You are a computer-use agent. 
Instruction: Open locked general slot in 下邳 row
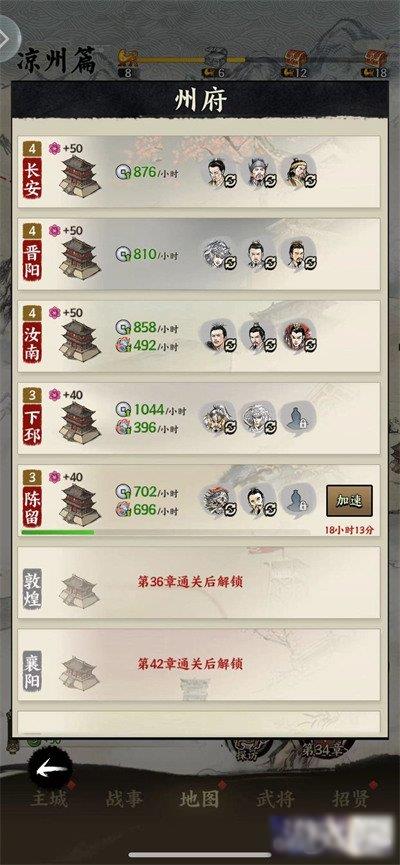tap(298, 418)
